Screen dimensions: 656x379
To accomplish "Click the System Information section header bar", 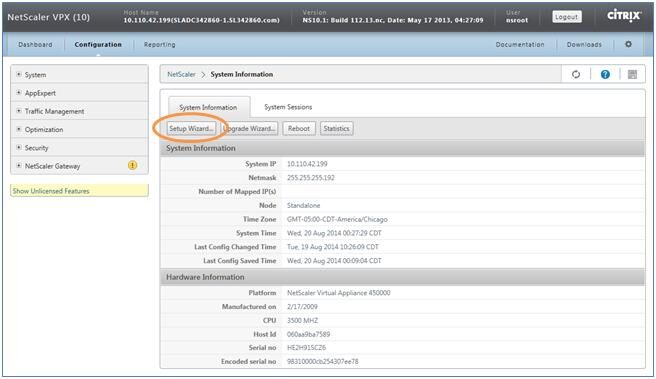I will (402, 148).
